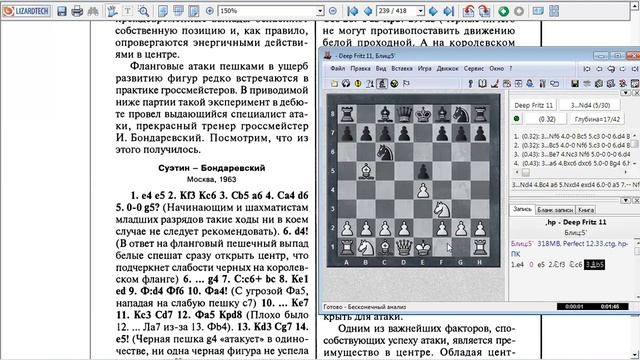Image resolution: width=640 pixels, height=360 pixels.
Task: Open the Игра menu
Action: [x=424, y=69]
